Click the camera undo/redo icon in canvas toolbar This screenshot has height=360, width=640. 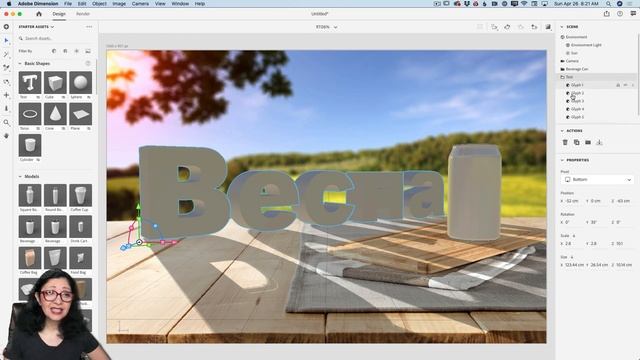507,27
